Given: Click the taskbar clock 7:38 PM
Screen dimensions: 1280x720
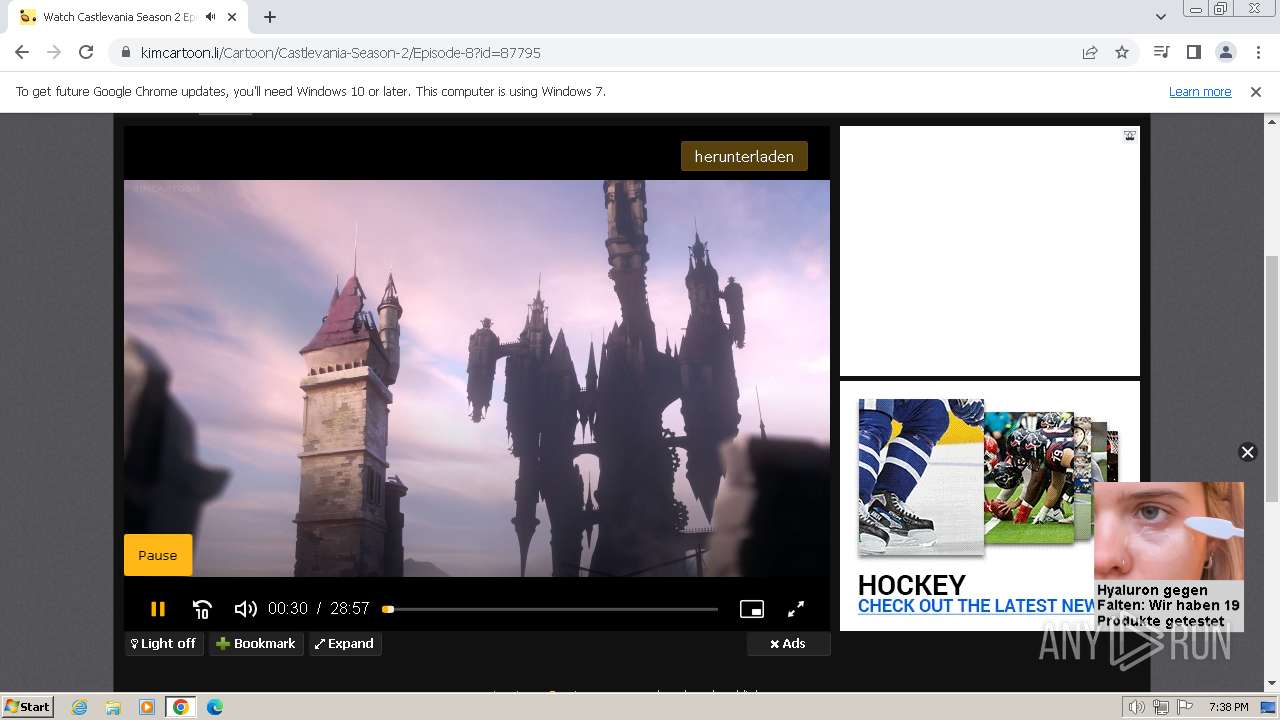Looking at the screenshot, I should [x=1228, y=707].
